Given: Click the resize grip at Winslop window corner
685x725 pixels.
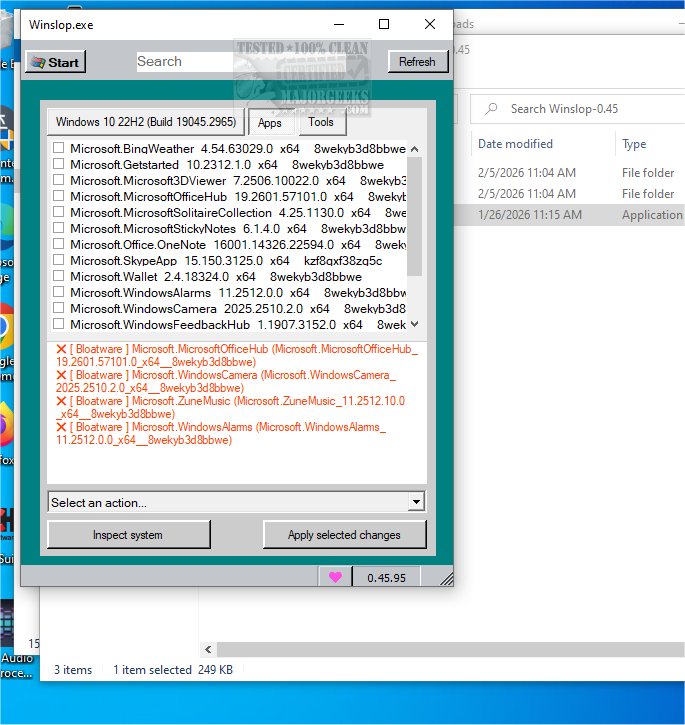Looking at the screenshot, I should (x=446, y=579).
